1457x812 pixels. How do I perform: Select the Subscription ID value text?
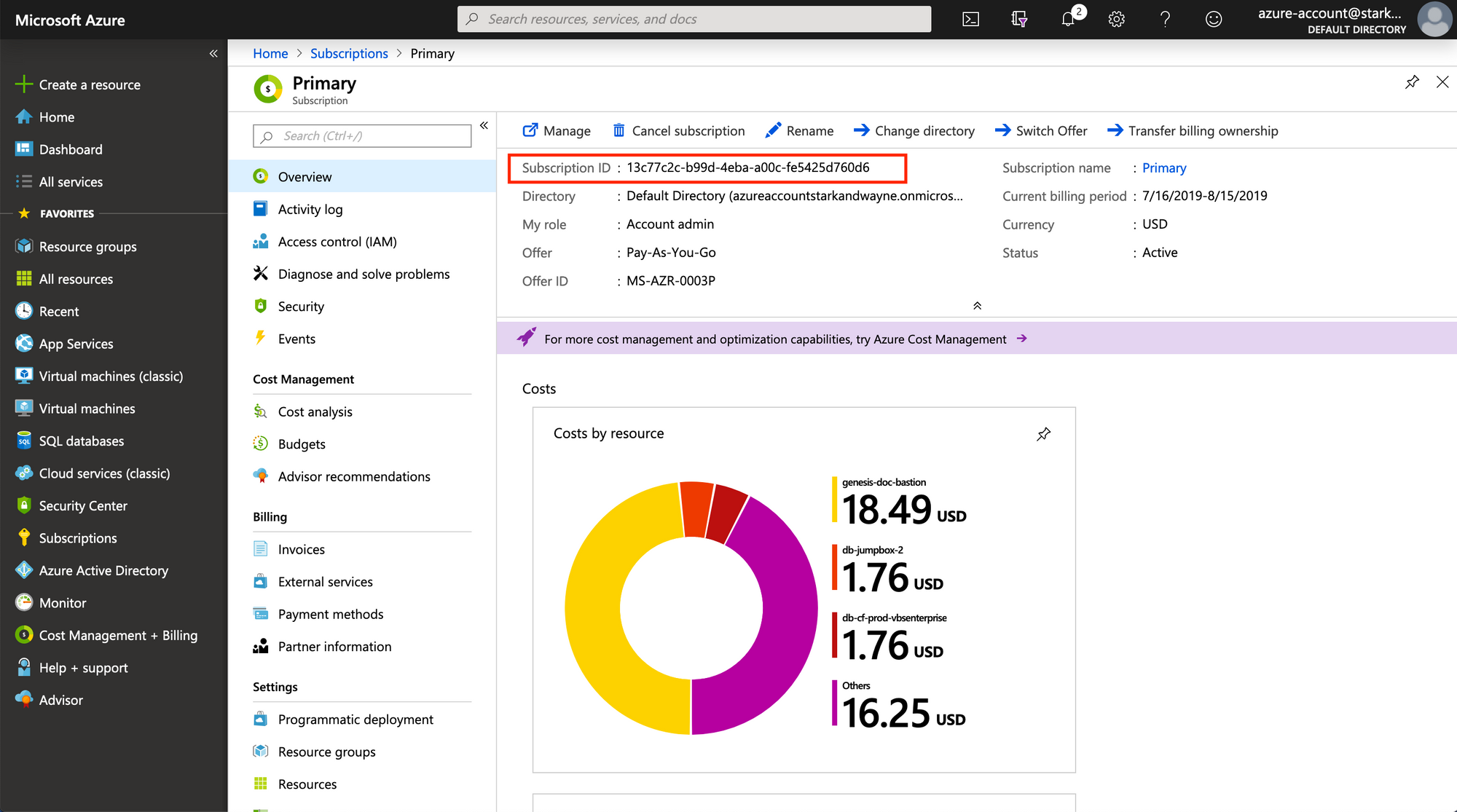pos(748,167)
